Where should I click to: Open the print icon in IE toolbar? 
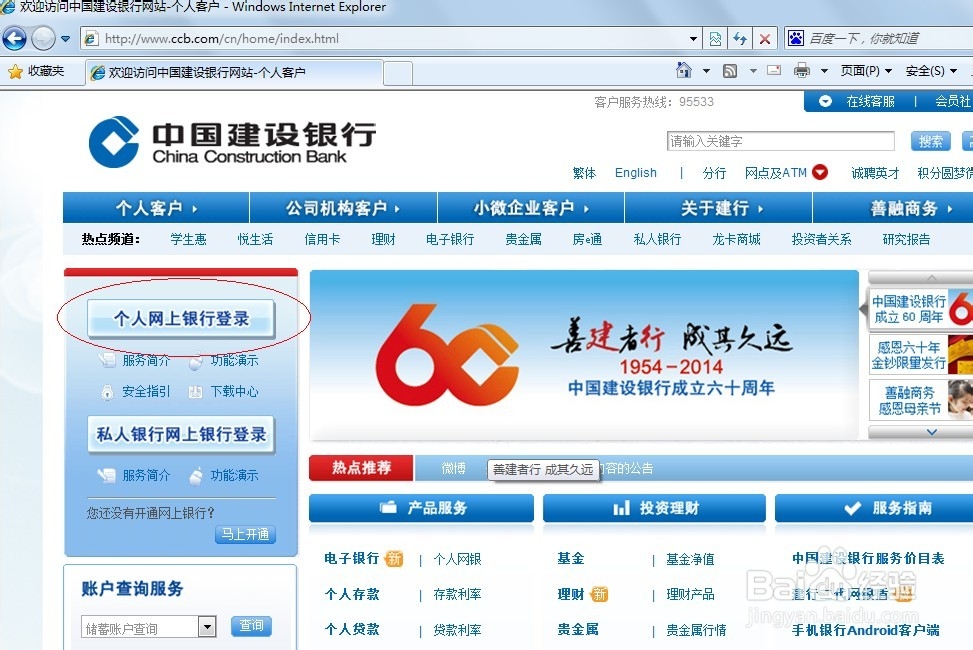pyautogui.click(x=802, y=71)
